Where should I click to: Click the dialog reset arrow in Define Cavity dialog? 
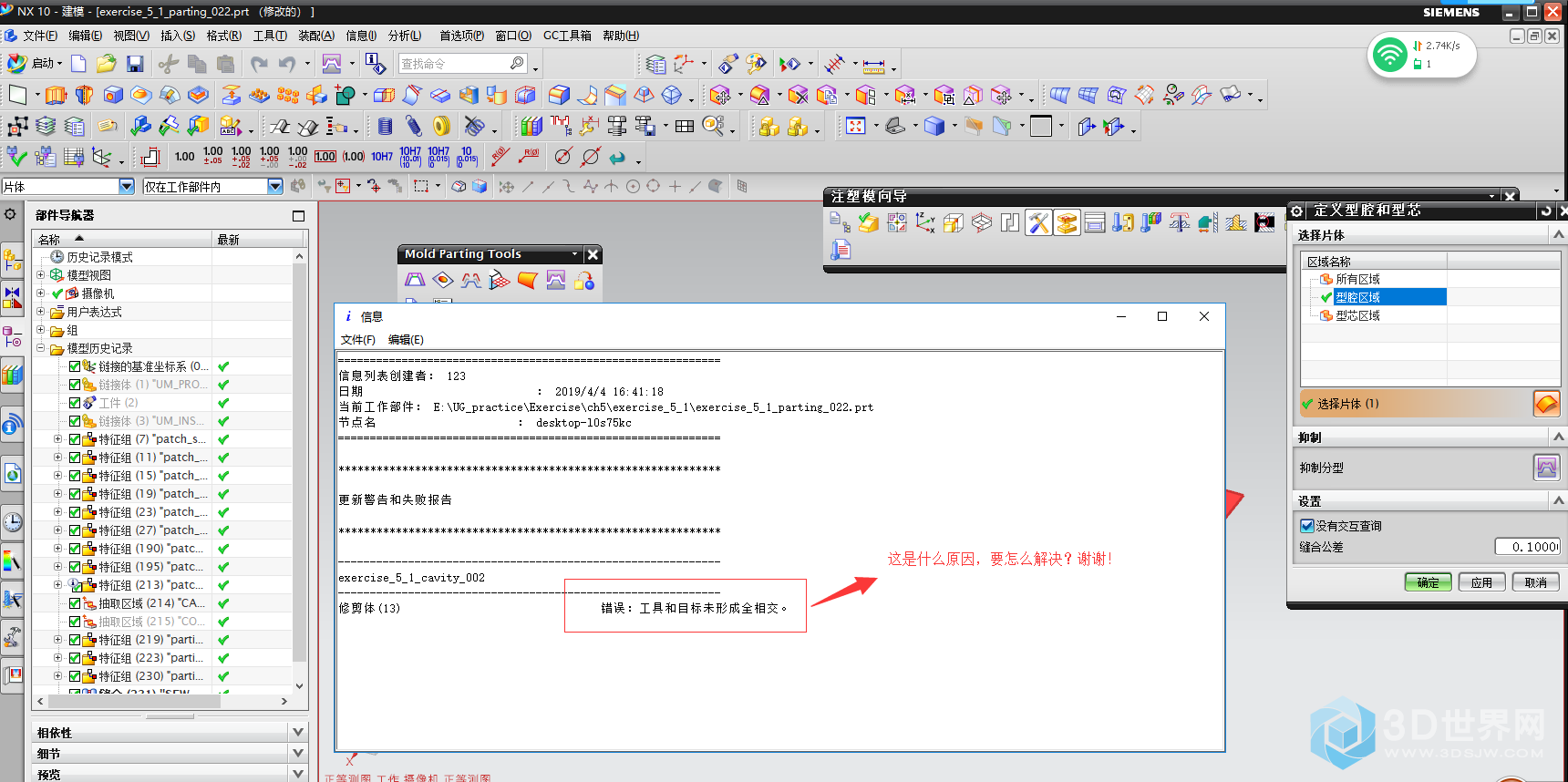(1545, 211)
